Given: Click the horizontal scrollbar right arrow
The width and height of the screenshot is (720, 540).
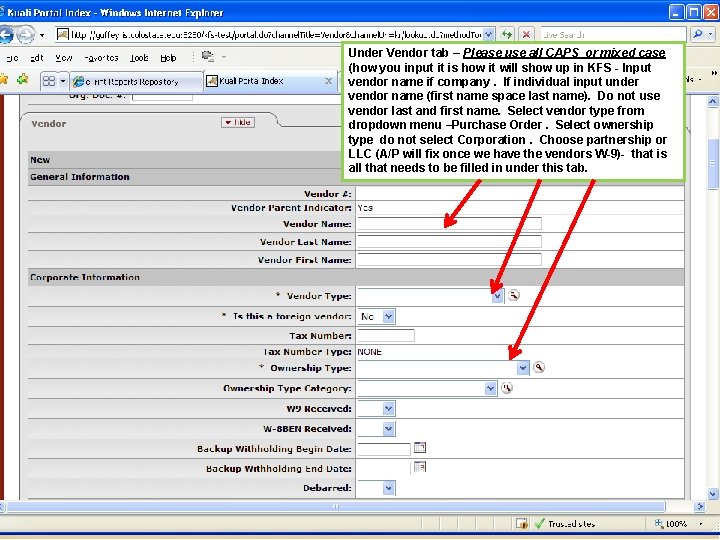Looking at the screenshot, I should (x=700, y=506).
